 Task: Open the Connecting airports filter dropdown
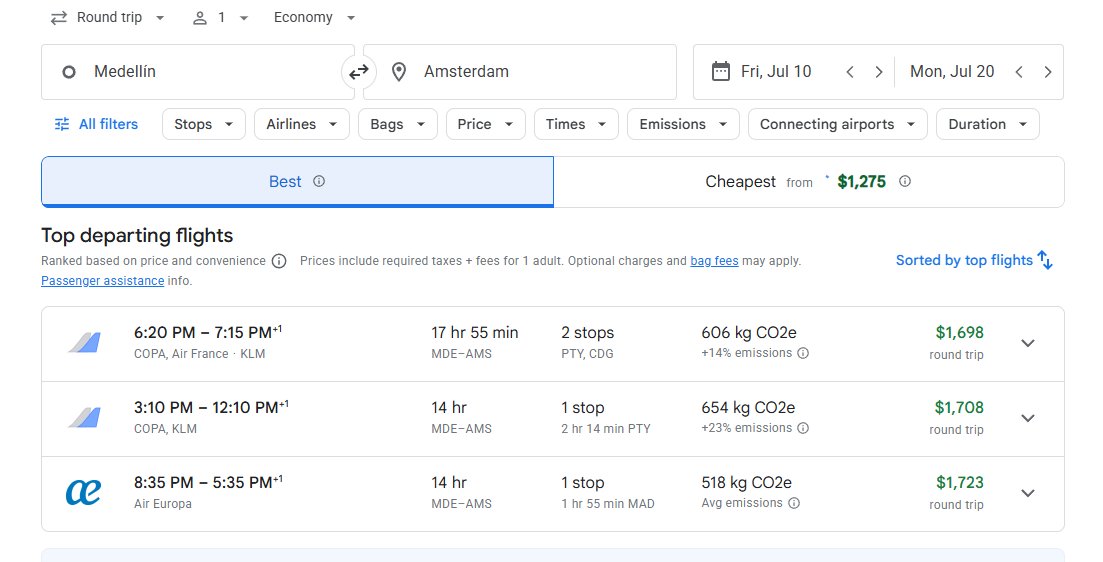[x=838, y=124]
